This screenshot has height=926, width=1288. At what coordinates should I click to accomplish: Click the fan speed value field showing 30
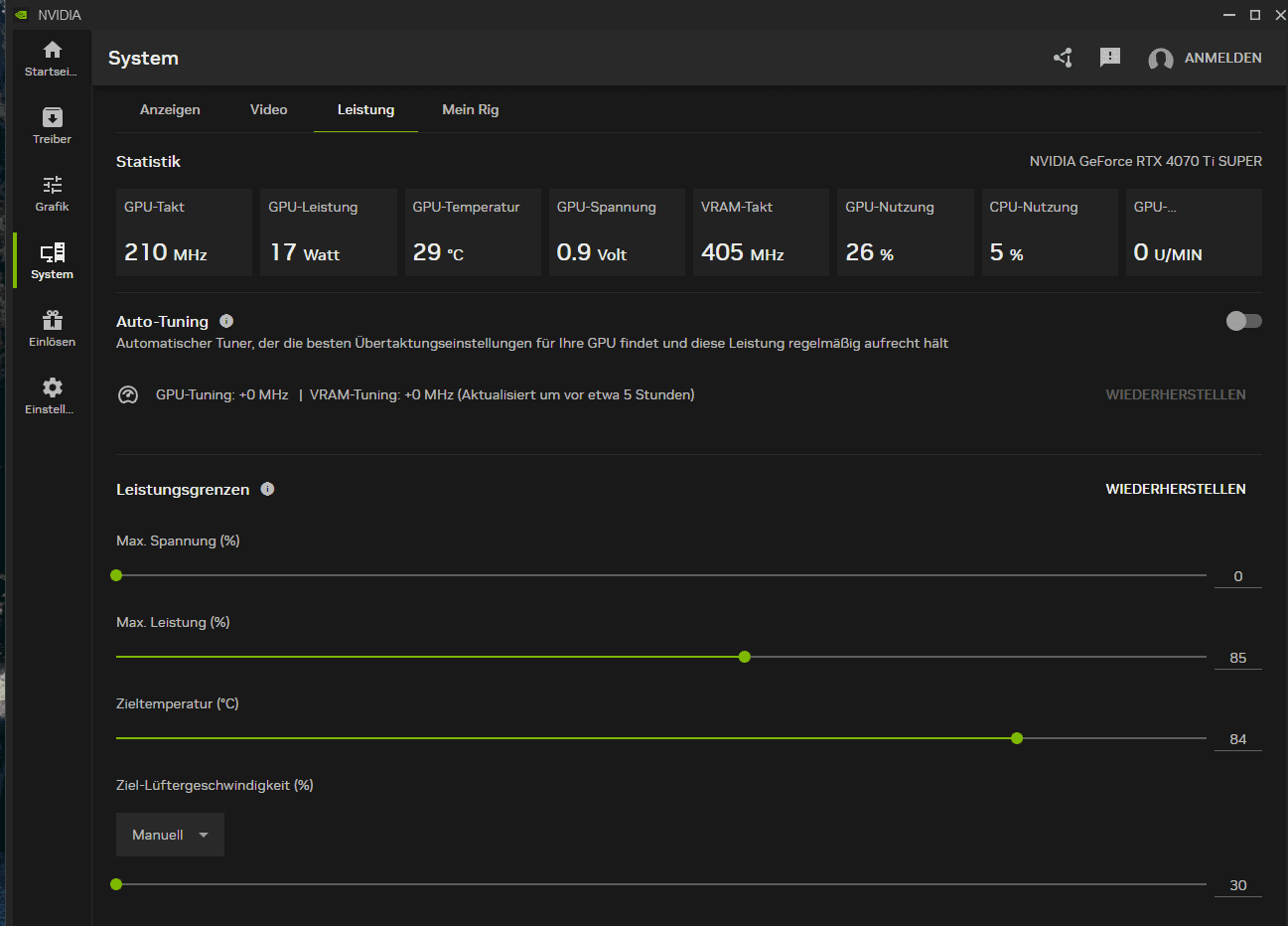pos(1238,885)
